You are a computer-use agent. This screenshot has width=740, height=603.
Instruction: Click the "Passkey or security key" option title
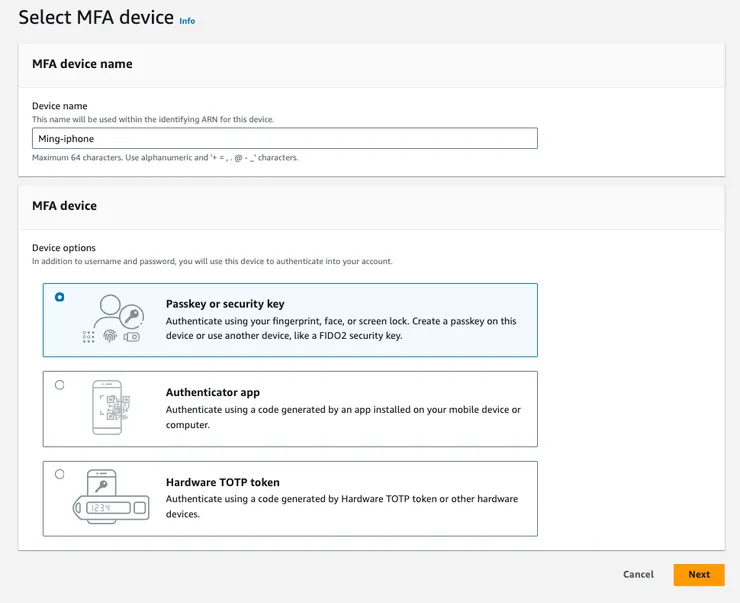point(225,304)
